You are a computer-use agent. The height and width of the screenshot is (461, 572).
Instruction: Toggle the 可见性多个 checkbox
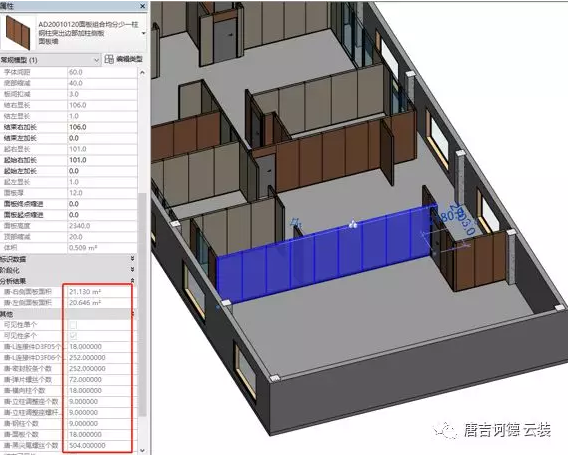click(x=73, y=335)
